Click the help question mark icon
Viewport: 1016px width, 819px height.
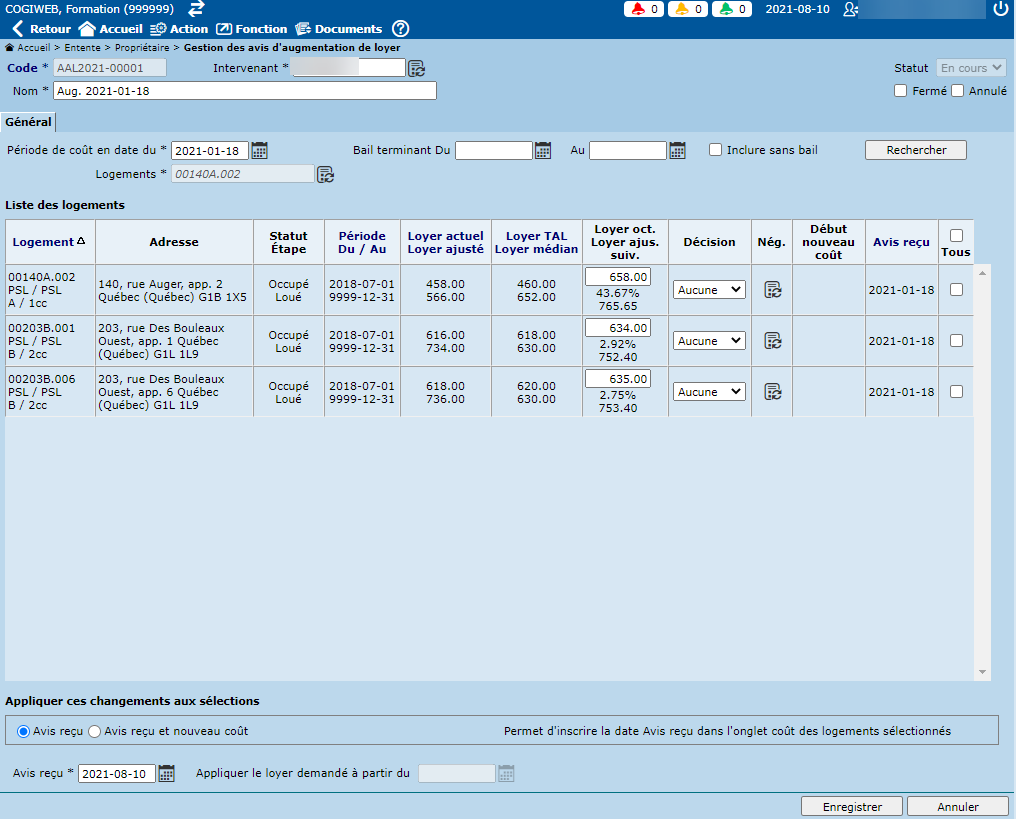tap(400, 29)
